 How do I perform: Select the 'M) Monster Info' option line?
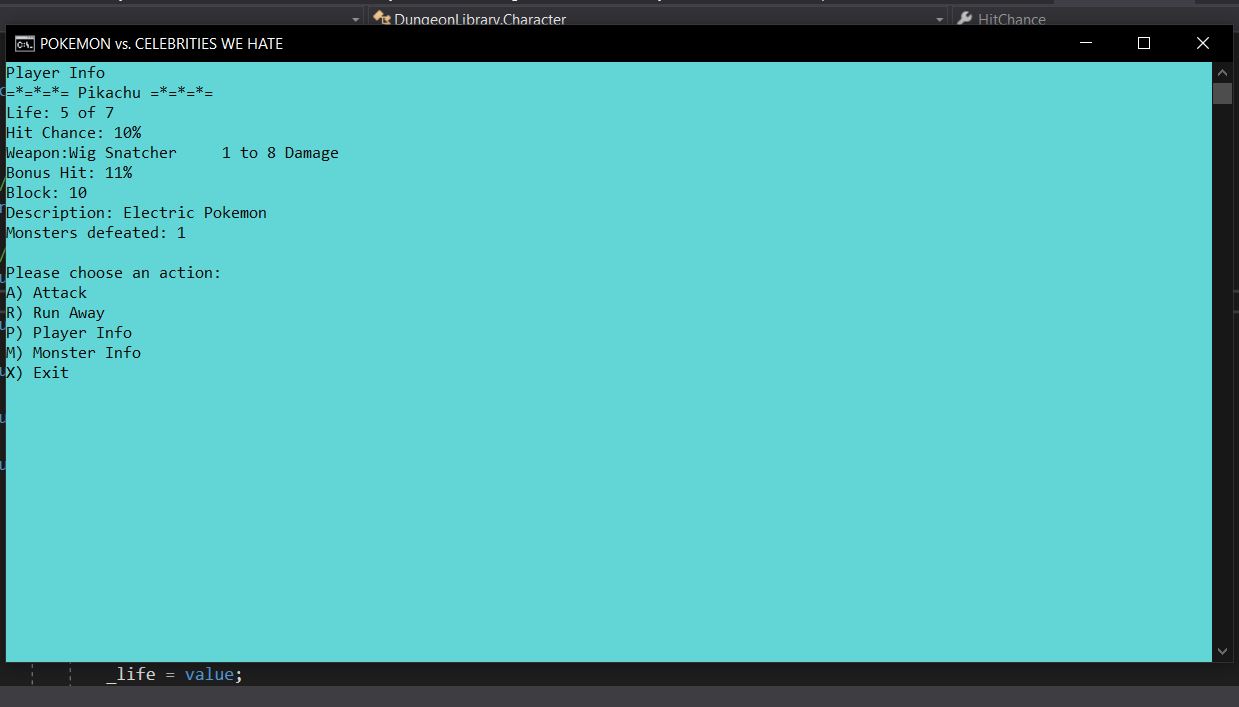pos(74,353)
